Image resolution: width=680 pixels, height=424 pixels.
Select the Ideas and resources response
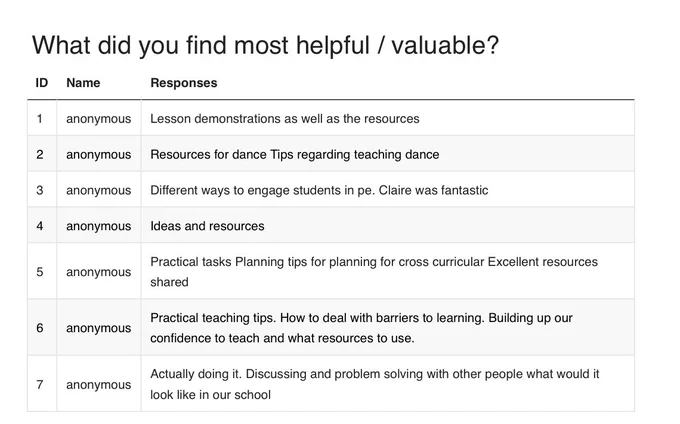pos(207,226)
